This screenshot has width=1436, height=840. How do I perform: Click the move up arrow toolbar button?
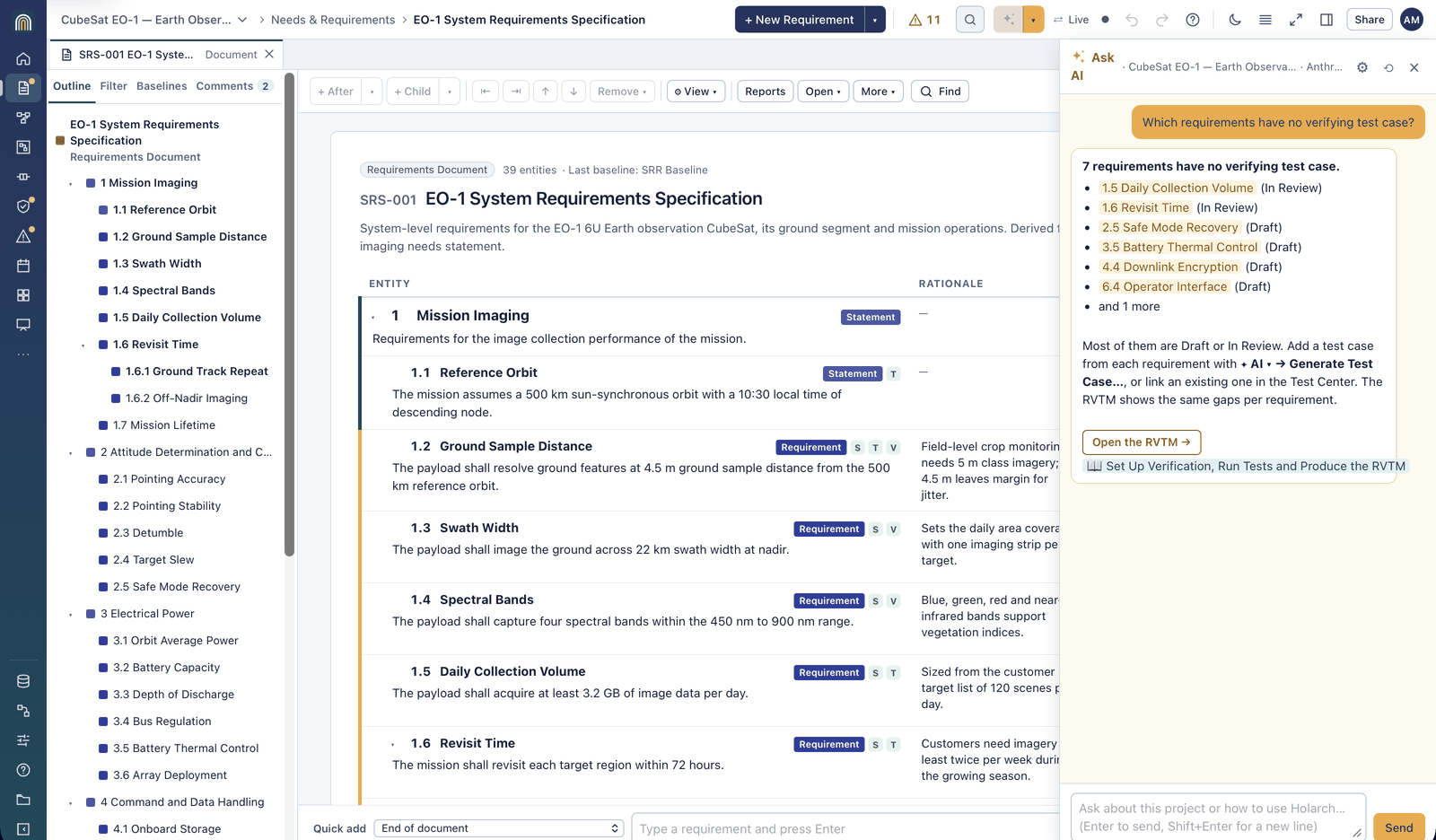point(546,92)
